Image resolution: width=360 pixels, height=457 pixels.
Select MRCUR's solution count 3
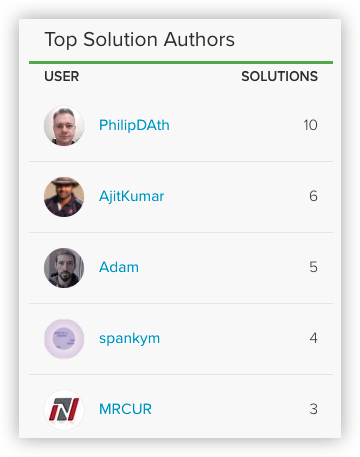coord(313,409)
